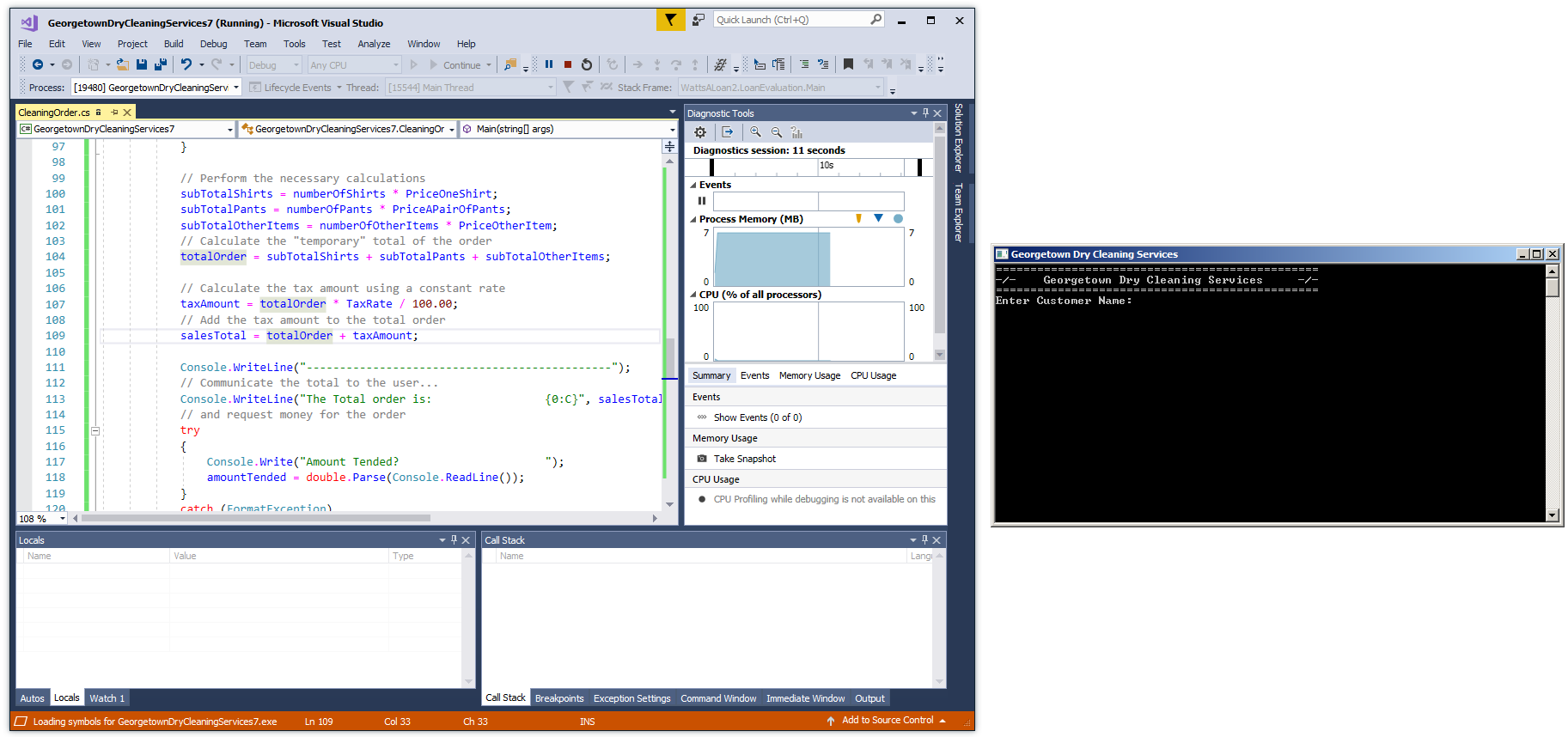Click the Save floppy disk icon

point(141,64)
